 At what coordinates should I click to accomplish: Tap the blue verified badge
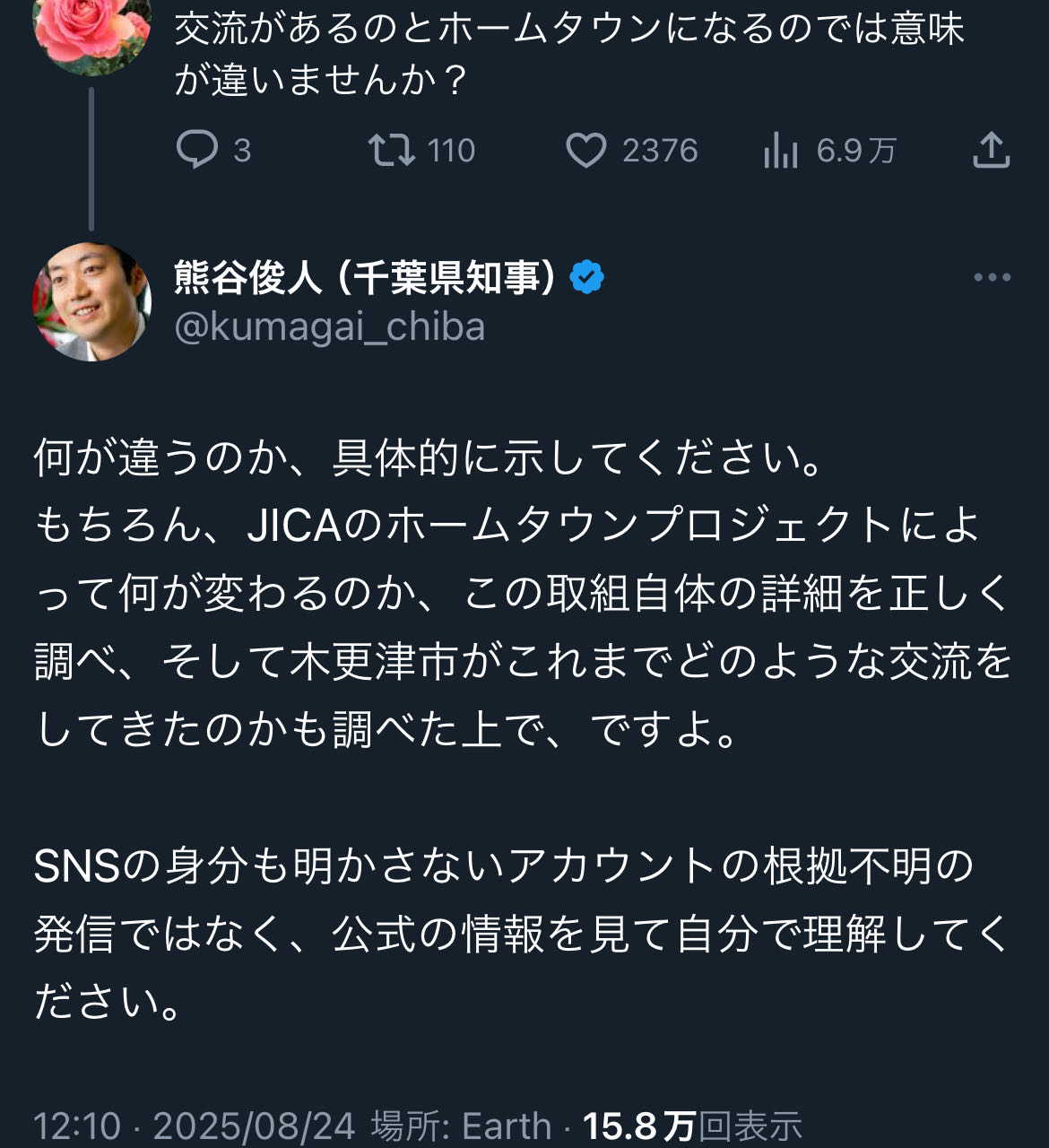tap(587, 278)
